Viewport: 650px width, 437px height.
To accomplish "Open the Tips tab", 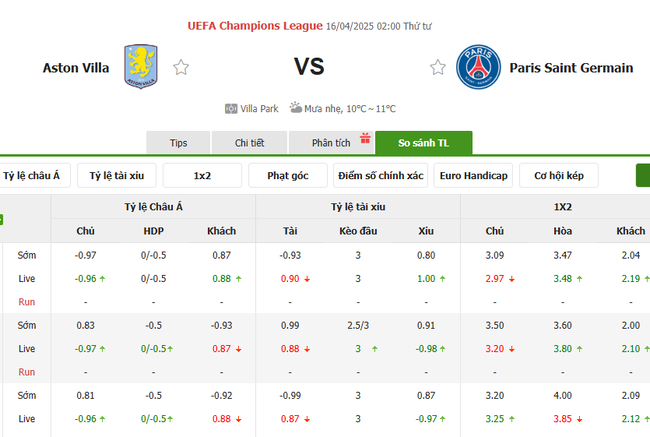I will pyautogui.click(x=178, y=143).
